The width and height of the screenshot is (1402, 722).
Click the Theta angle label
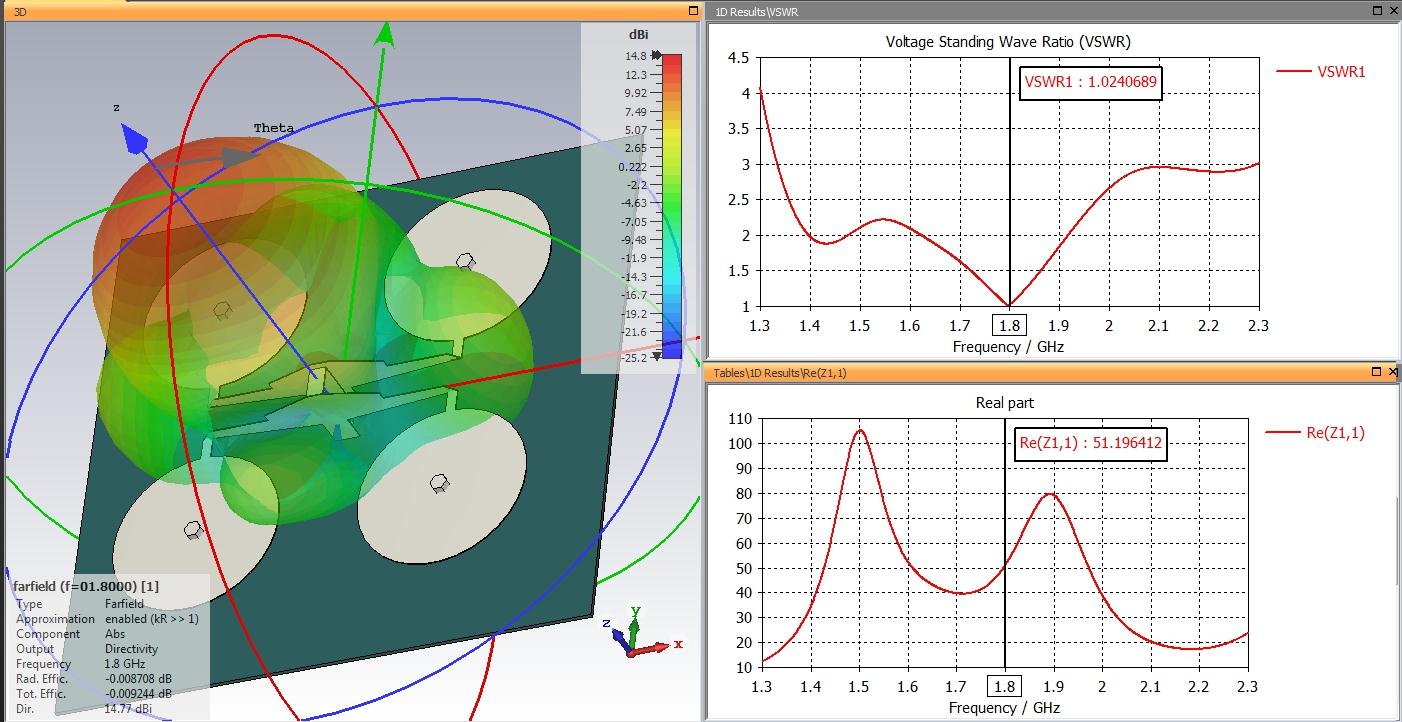(x=273, y=128)
